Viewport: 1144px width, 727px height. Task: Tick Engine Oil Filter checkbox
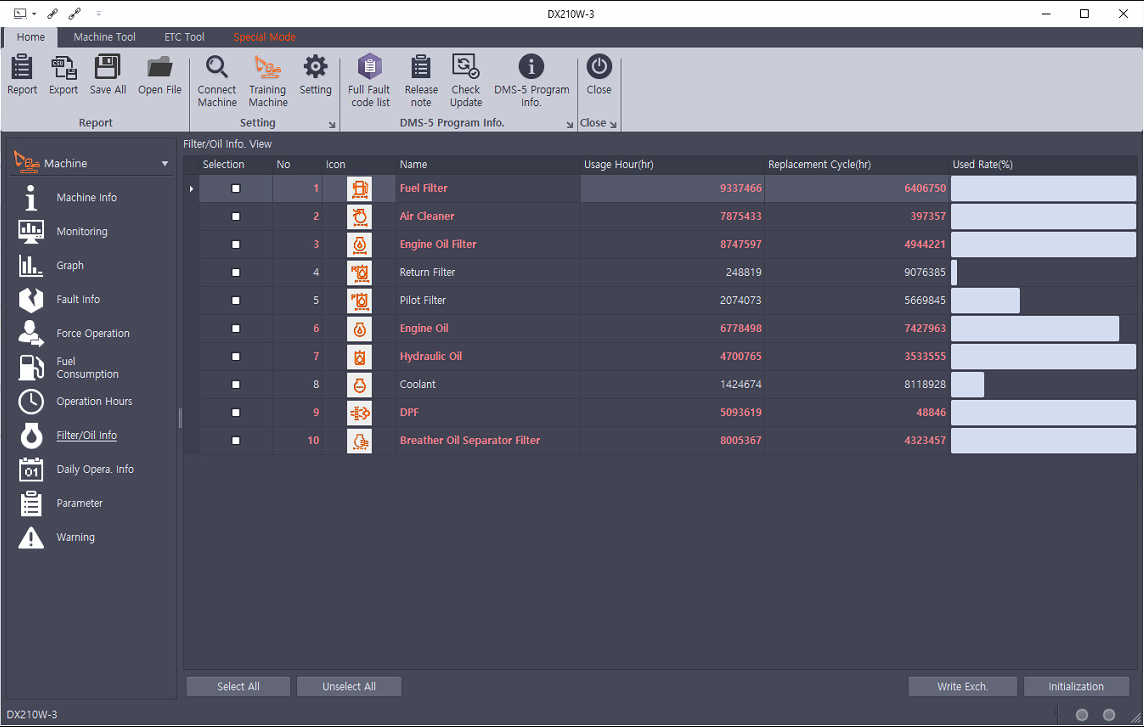tap(236, 245)
